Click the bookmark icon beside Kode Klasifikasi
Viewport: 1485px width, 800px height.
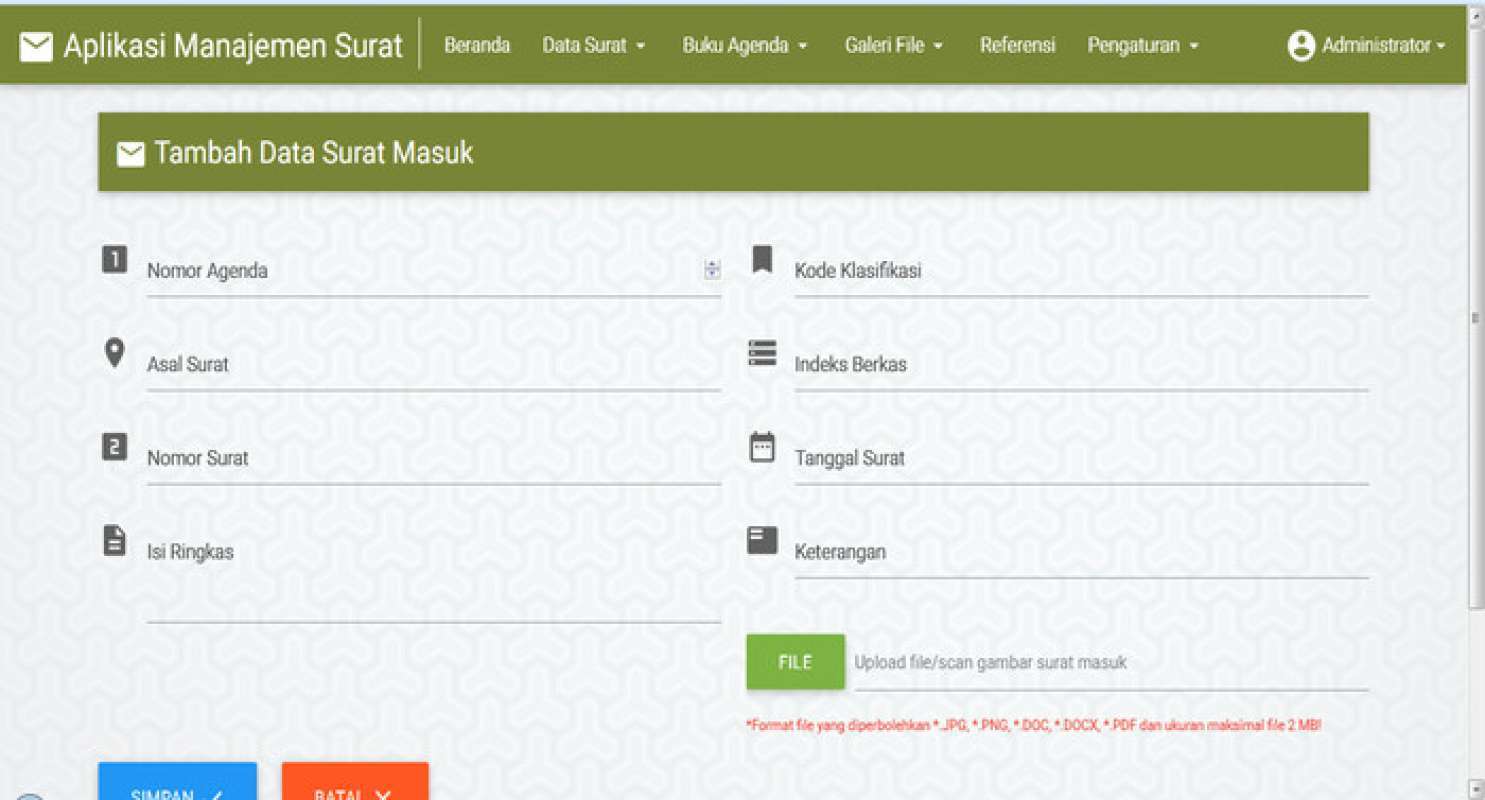[762, 259]
